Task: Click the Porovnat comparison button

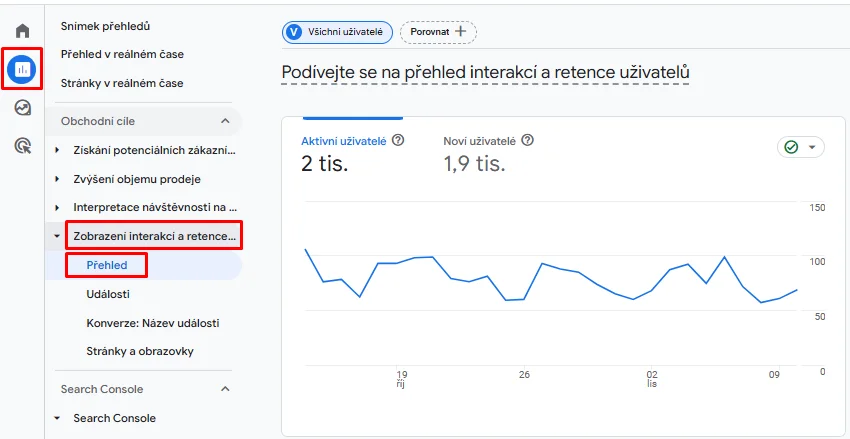Action: pyautogui.click(x=438, y=32)
